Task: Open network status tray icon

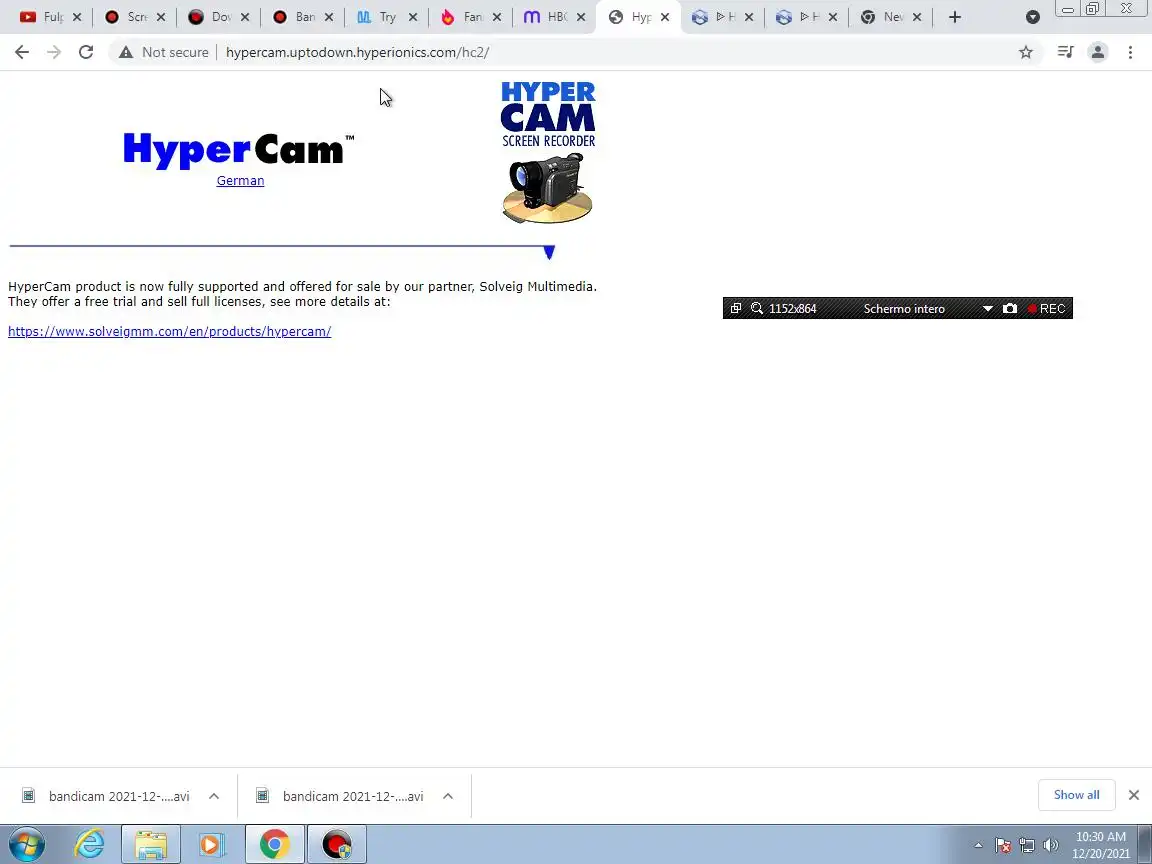Action: coord(1027,846)
